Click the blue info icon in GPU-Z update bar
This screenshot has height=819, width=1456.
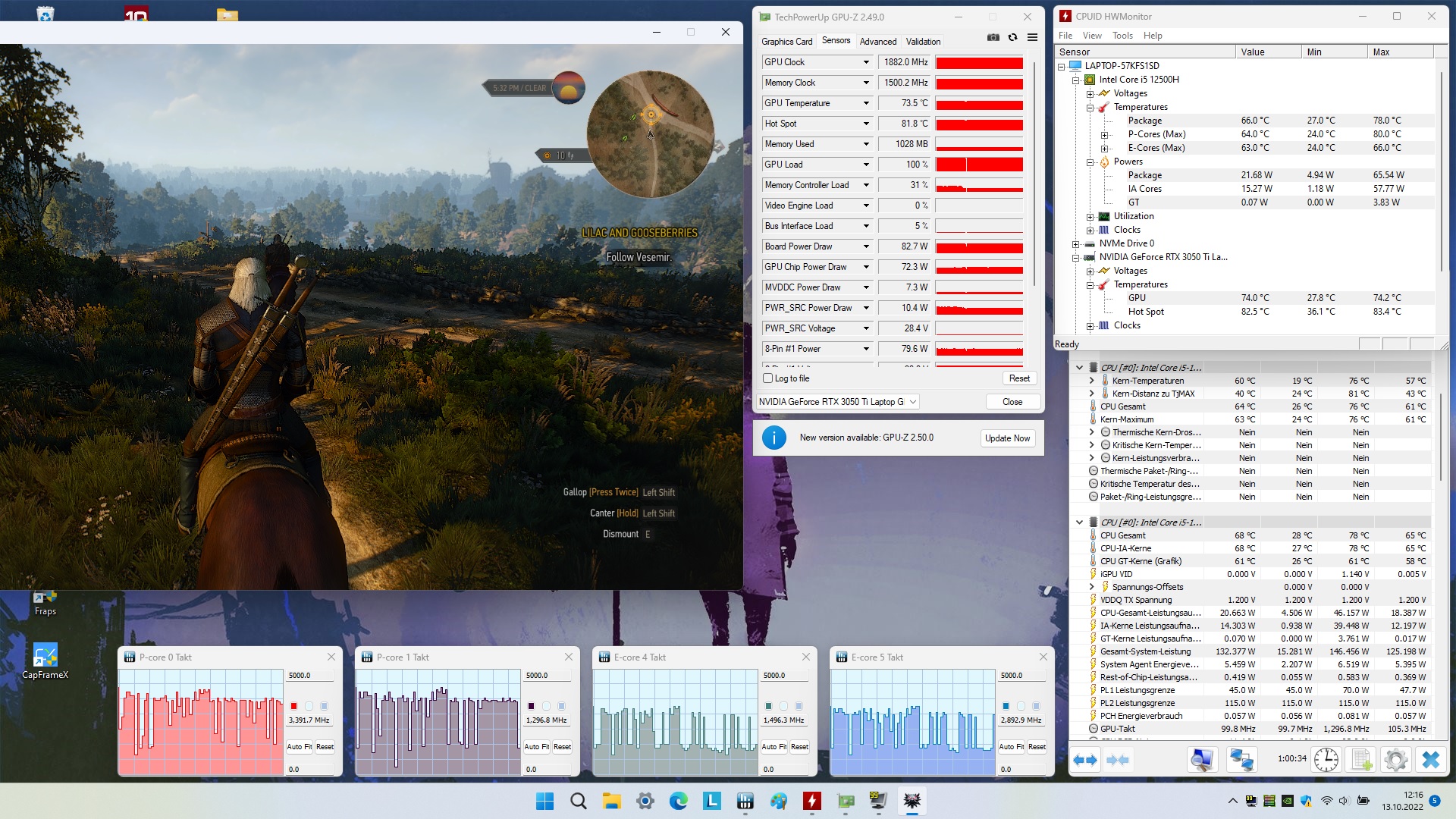(x=773, y=438)
